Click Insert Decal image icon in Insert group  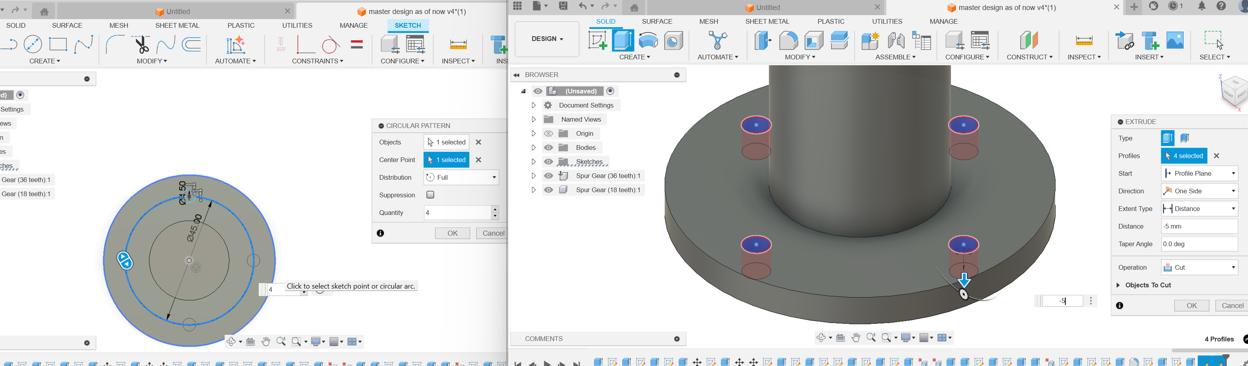[x=1175, y=41]
